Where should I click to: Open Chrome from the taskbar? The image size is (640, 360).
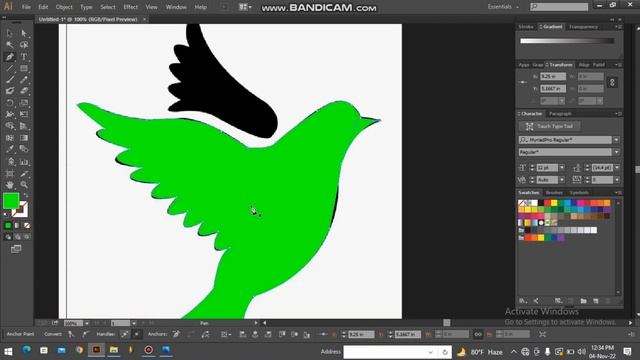click(x=79, y=350)
